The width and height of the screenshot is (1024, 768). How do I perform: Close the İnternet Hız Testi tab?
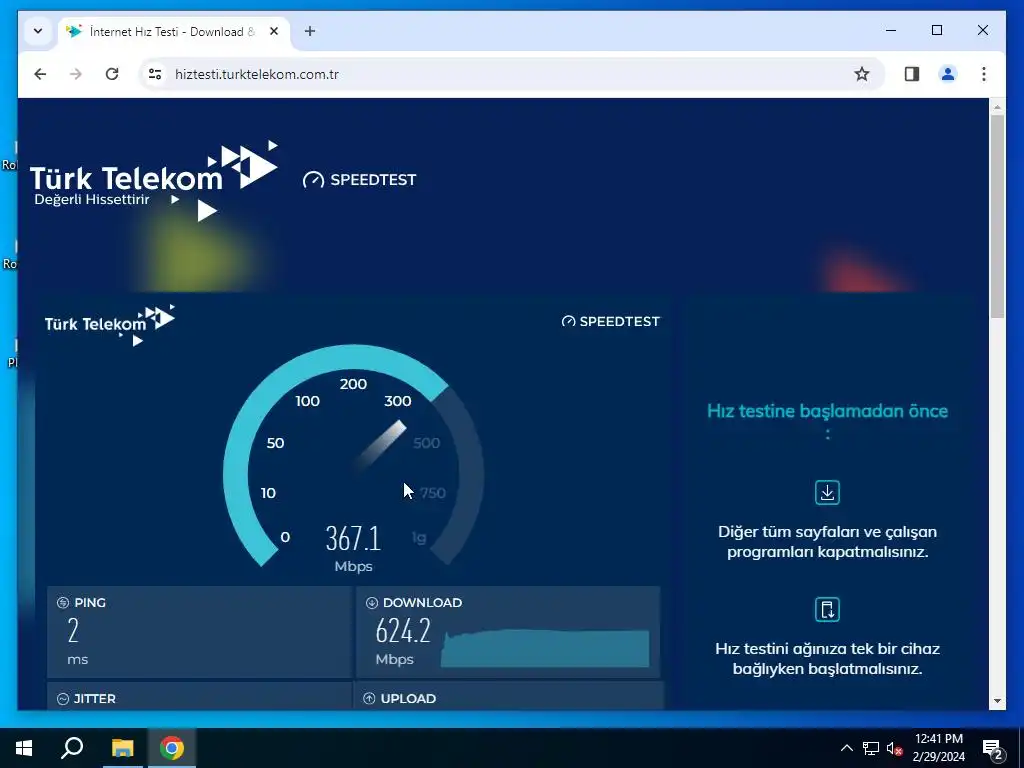(274, 31)
